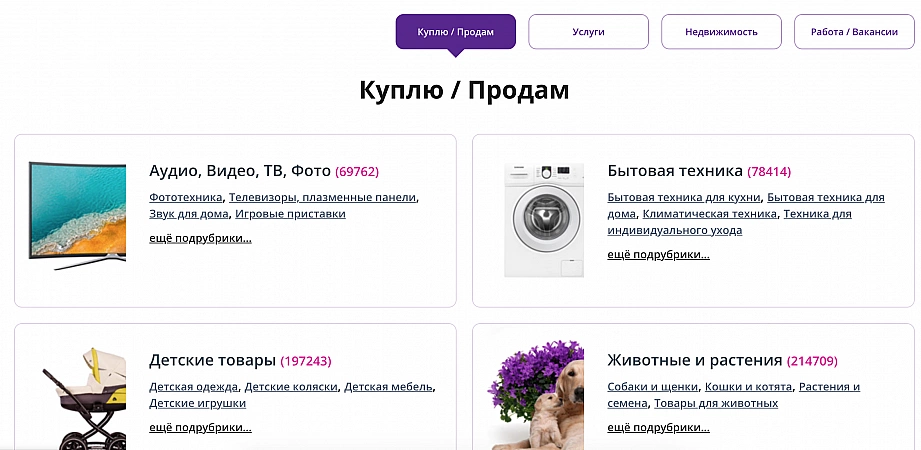Click the washing machine category image
This screenshot has width=921, height=450.
coord(543,220)
